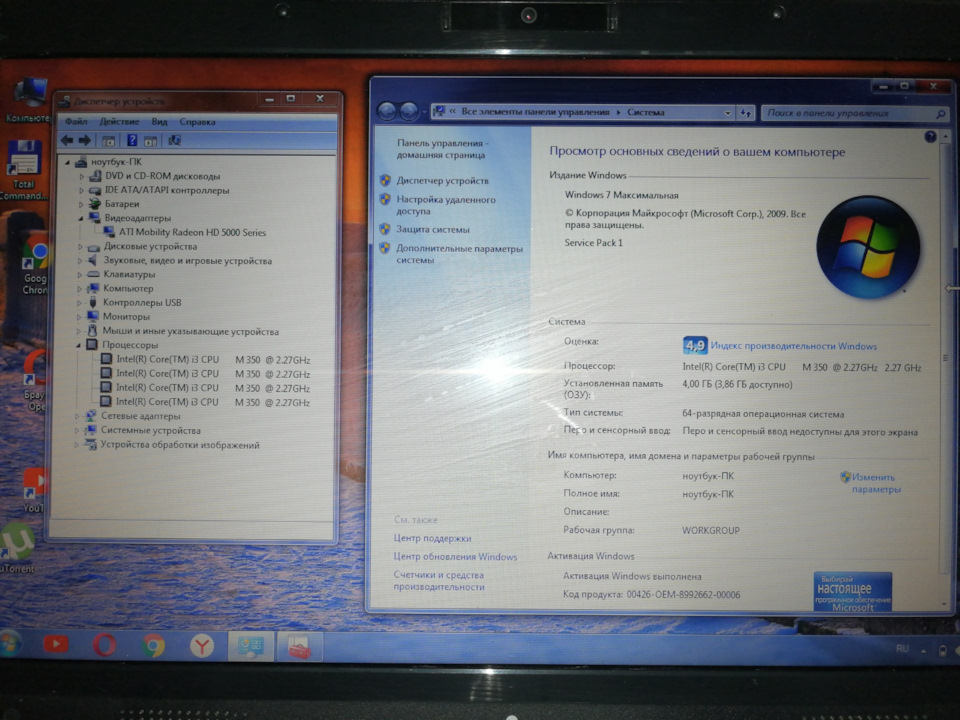Click Система in the breadcrumb path
This screenshot has width=960, height=720.
[x=645, y=112]
